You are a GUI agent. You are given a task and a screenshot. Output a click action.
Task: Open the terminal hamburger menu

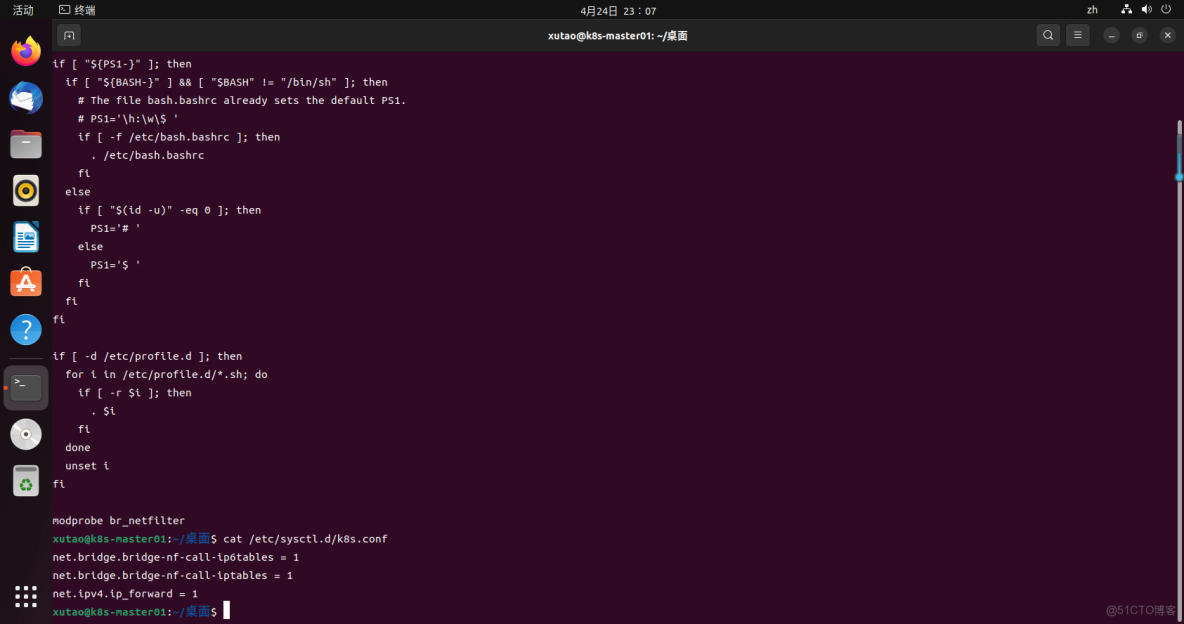point(1077,35)
